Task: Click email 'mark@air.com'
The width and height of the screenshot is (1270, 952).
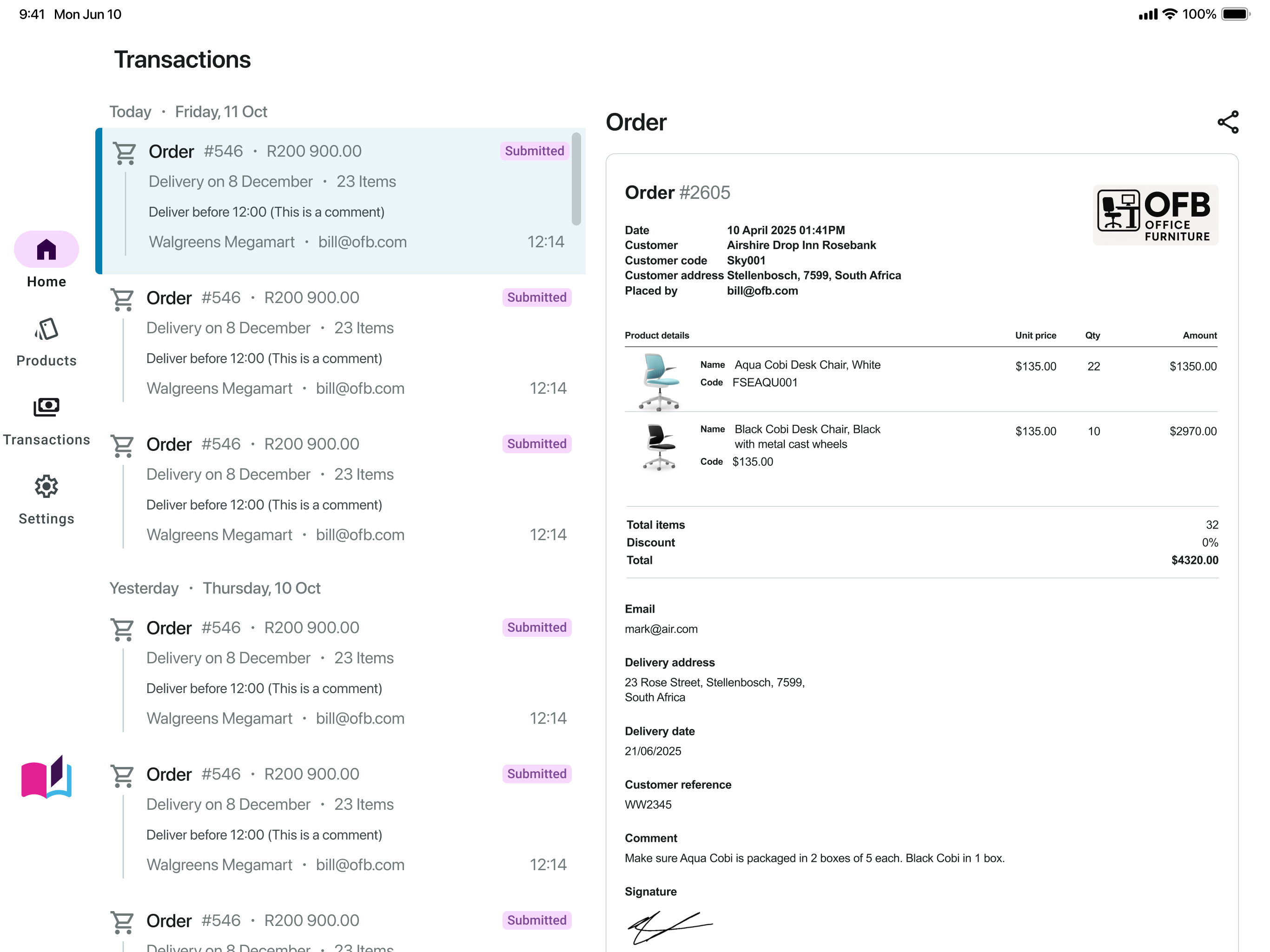Action: click(x=661, y=629)
